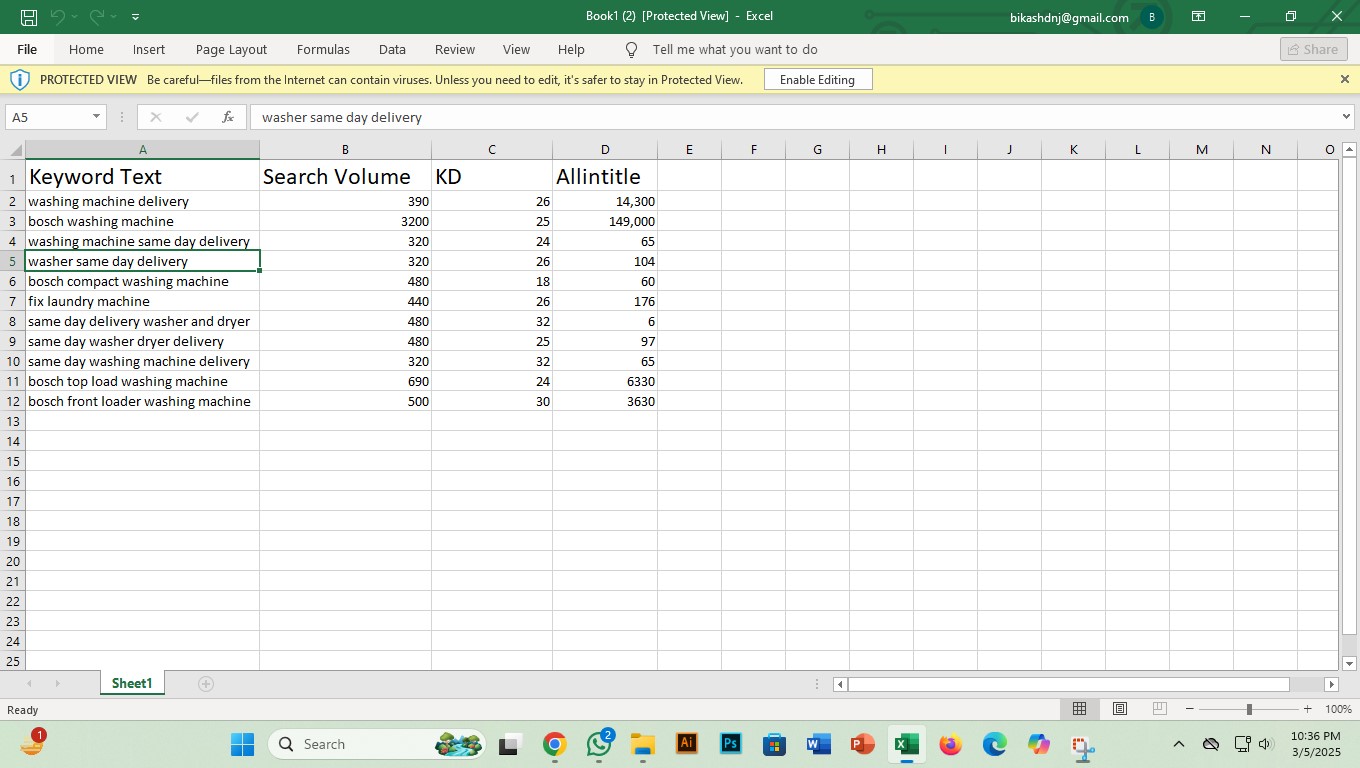
Task: Click the Share button
Action: point(1313,50)
